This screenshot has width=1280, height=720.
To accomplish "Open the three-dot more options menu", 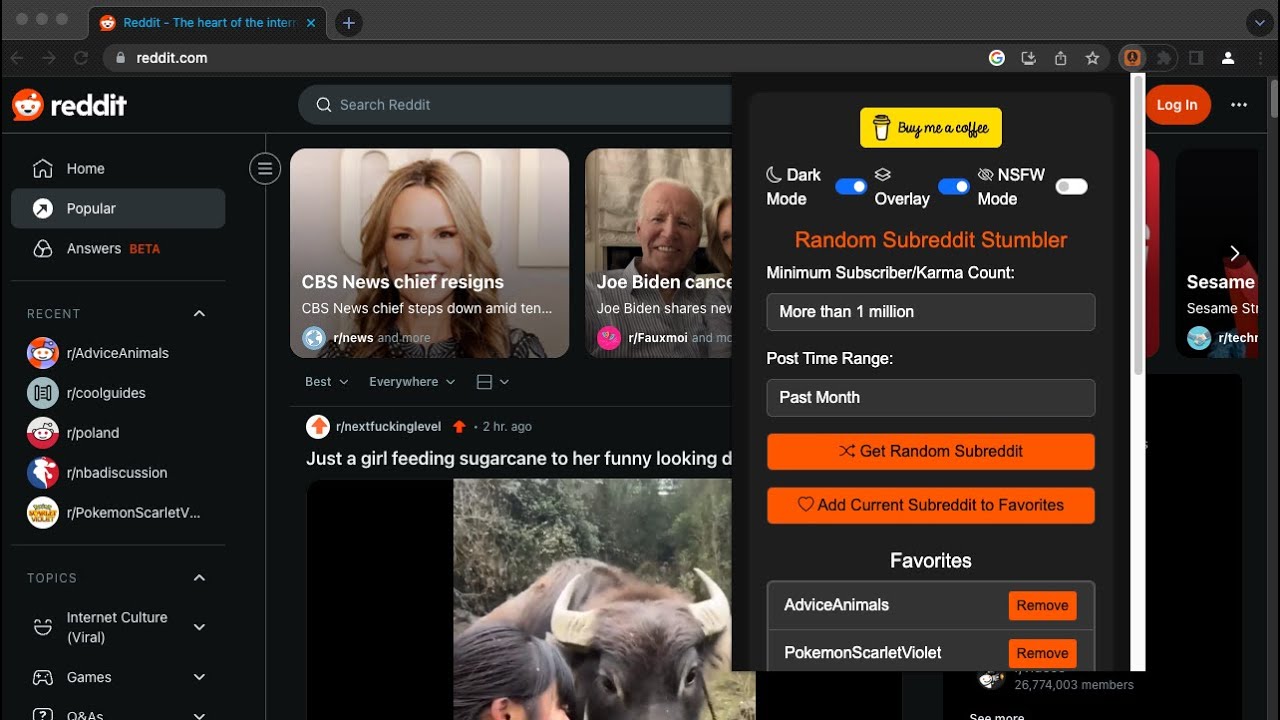I will [x=1239, y=105].
